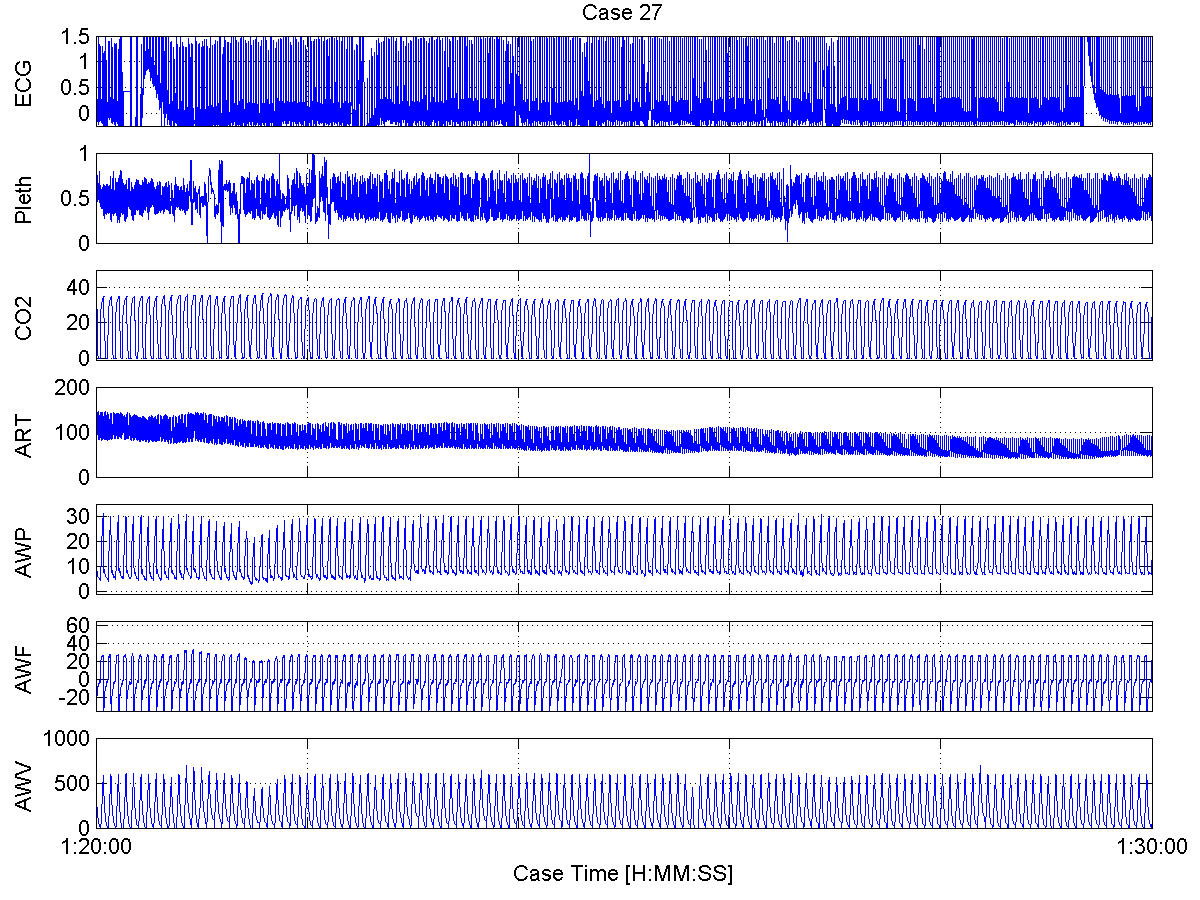This screenshot has width=1200, height=900.
Task: Click inside the ECG waveform plot
Action: [x=625, y=81]
